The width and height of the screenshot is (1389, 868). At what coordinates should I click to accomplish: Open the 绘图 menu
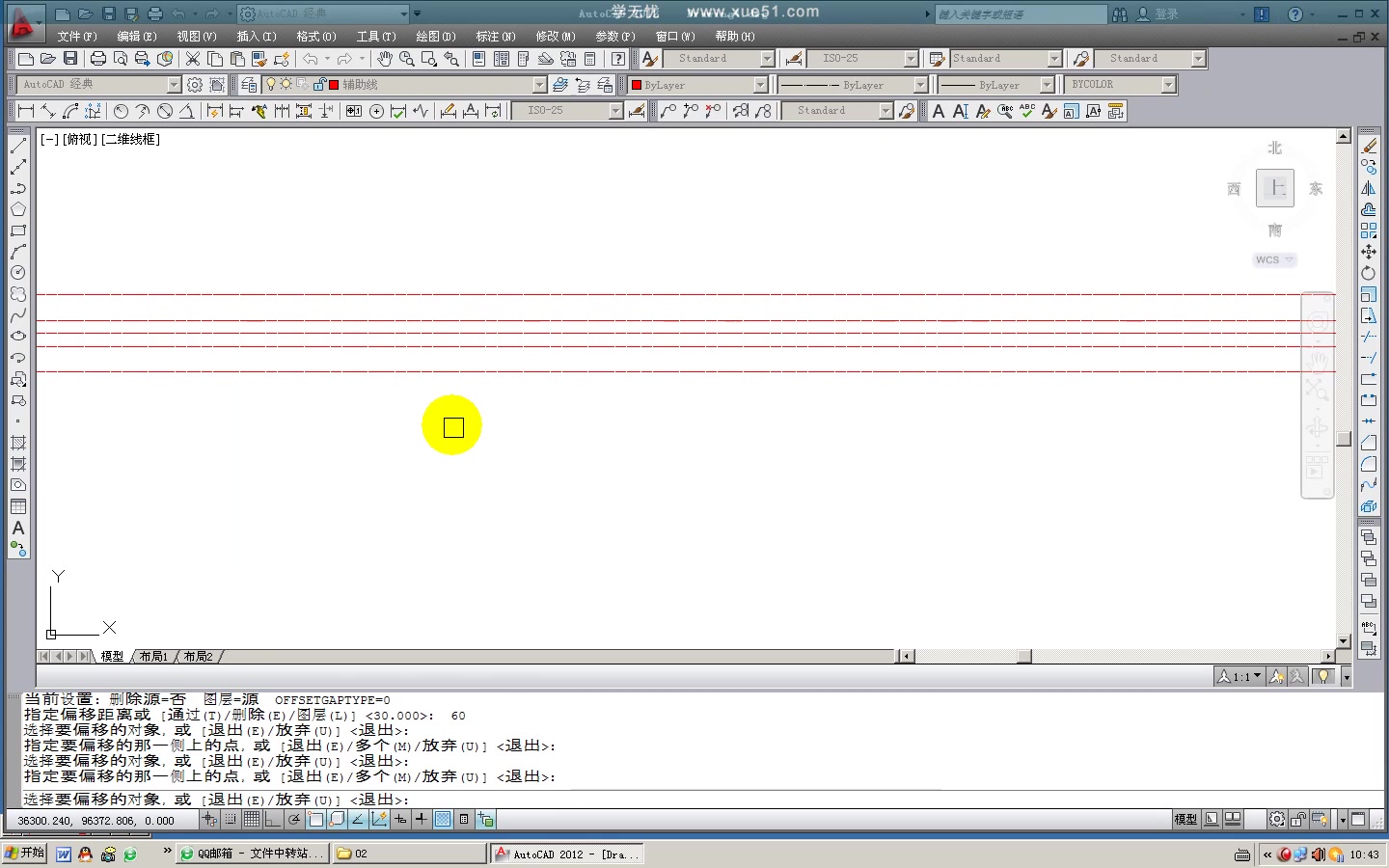tap(436, 36)
